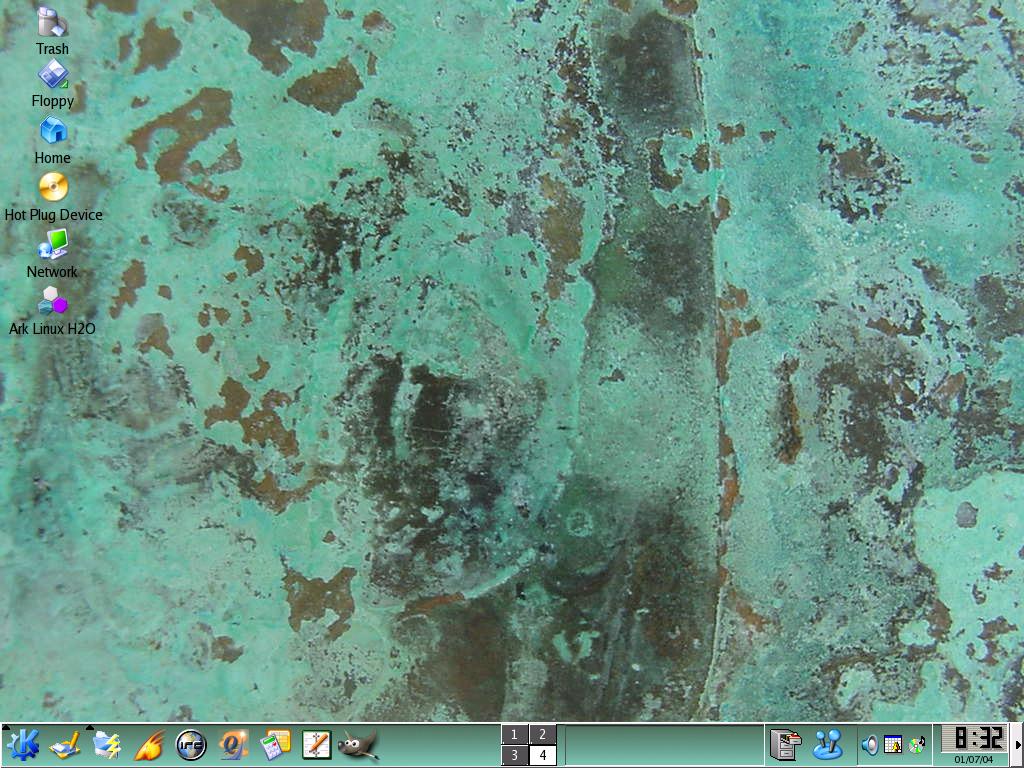Open the calendar reminder tray icon

click(893, 744)
